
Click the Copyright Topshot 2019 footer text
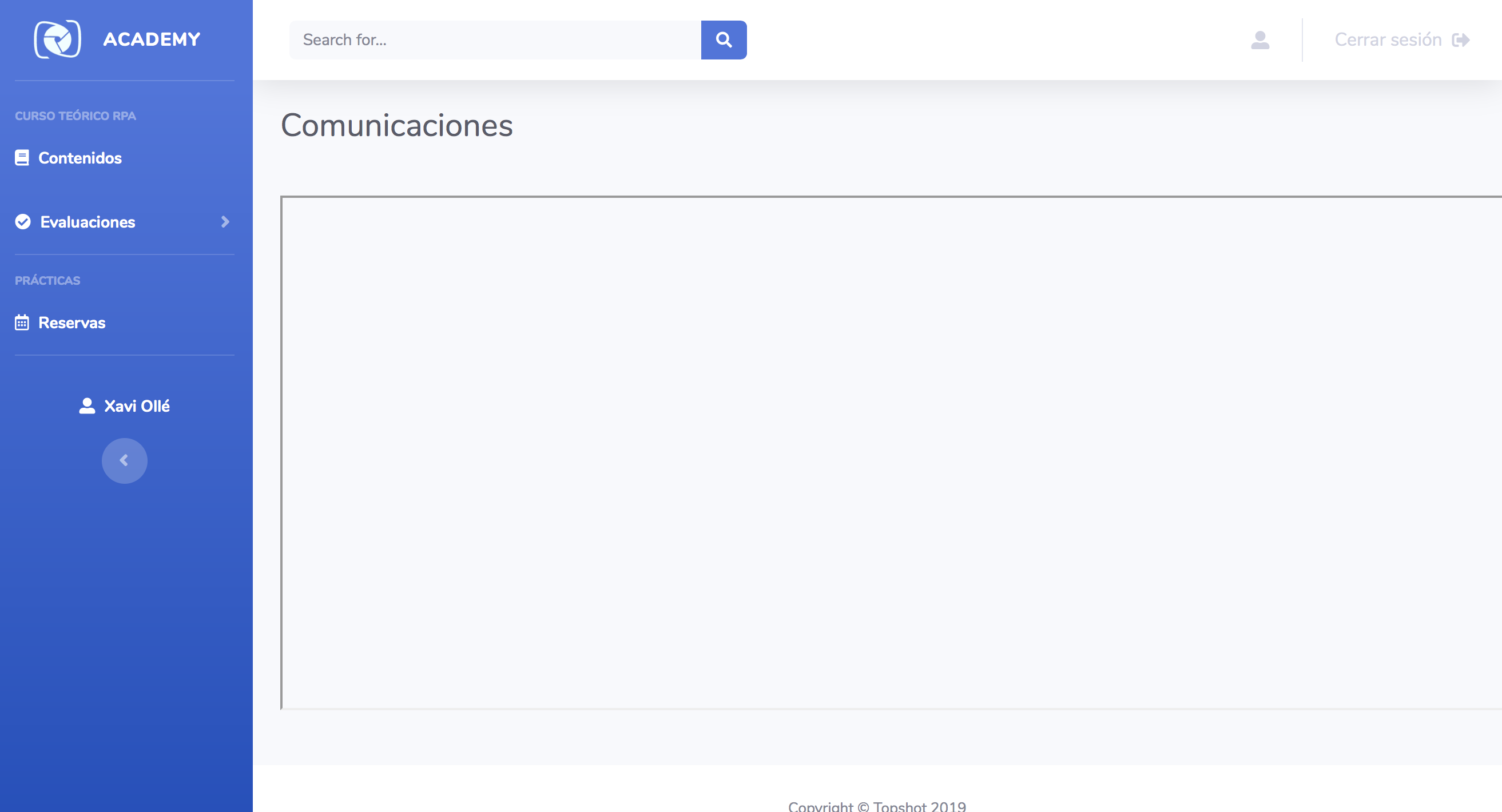coord(877,806)
